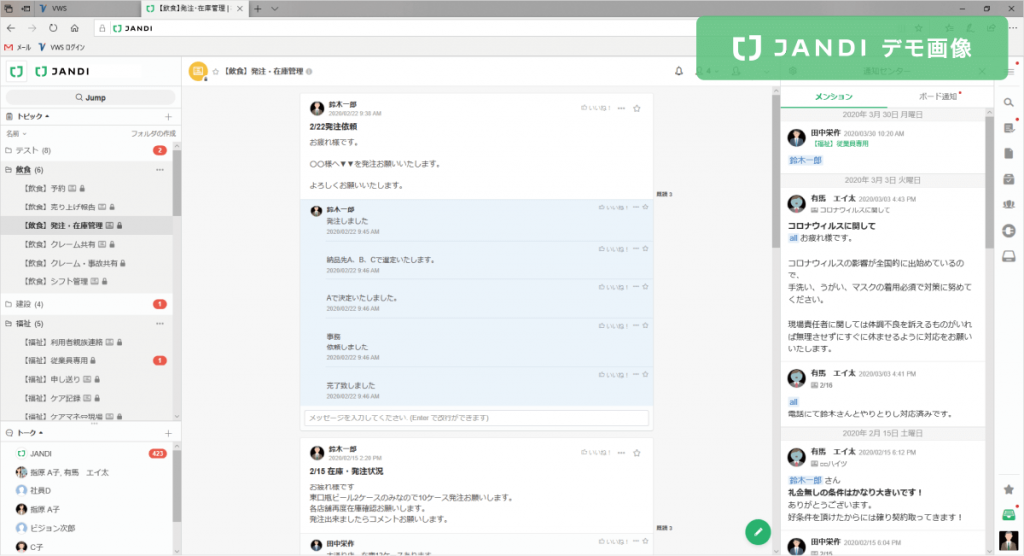Star the 発注しました comment
The width and height of the screenshot is (1024, 556).
pos(645,208)
